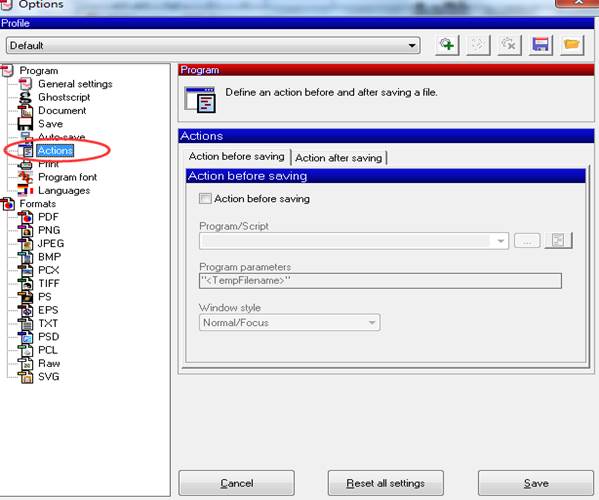Select the Action before saving tab

coord(236,157)
